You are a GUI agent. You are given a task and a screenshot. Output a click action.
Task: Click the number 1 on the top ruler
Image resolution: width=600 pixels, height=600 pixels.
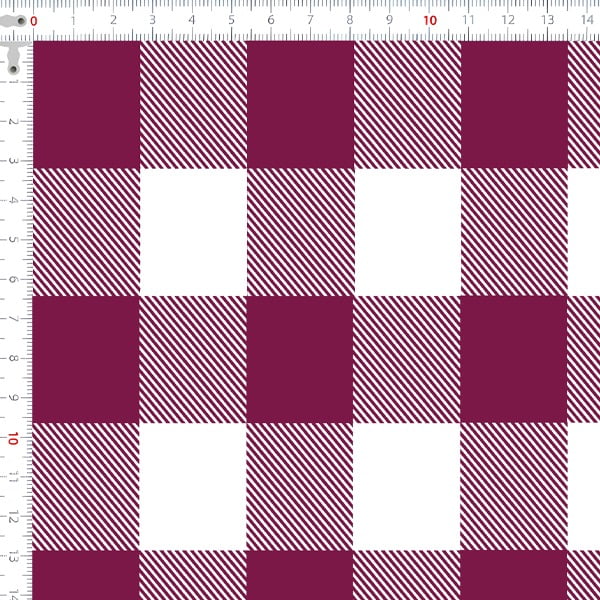pyautogui.click(x=73, y=21)
